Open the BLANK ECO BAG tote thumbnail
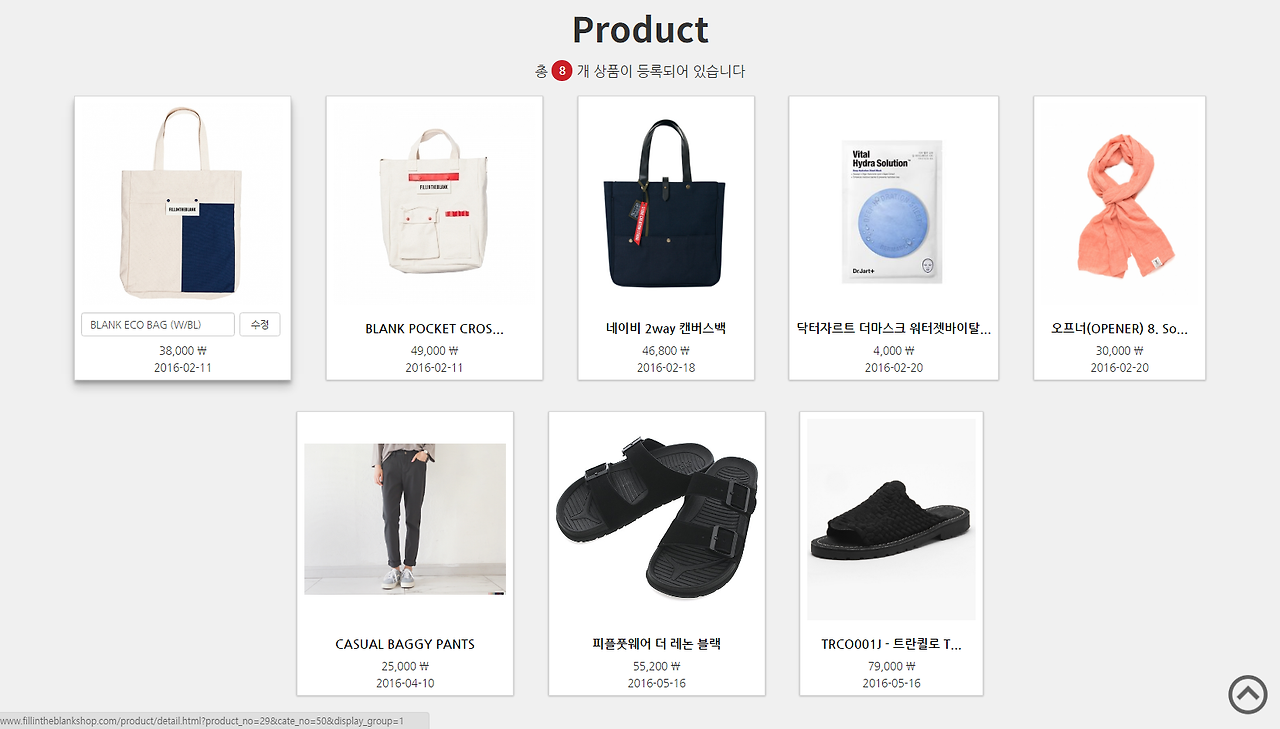This screenshot has height=729, width=1280. (183, 202)
